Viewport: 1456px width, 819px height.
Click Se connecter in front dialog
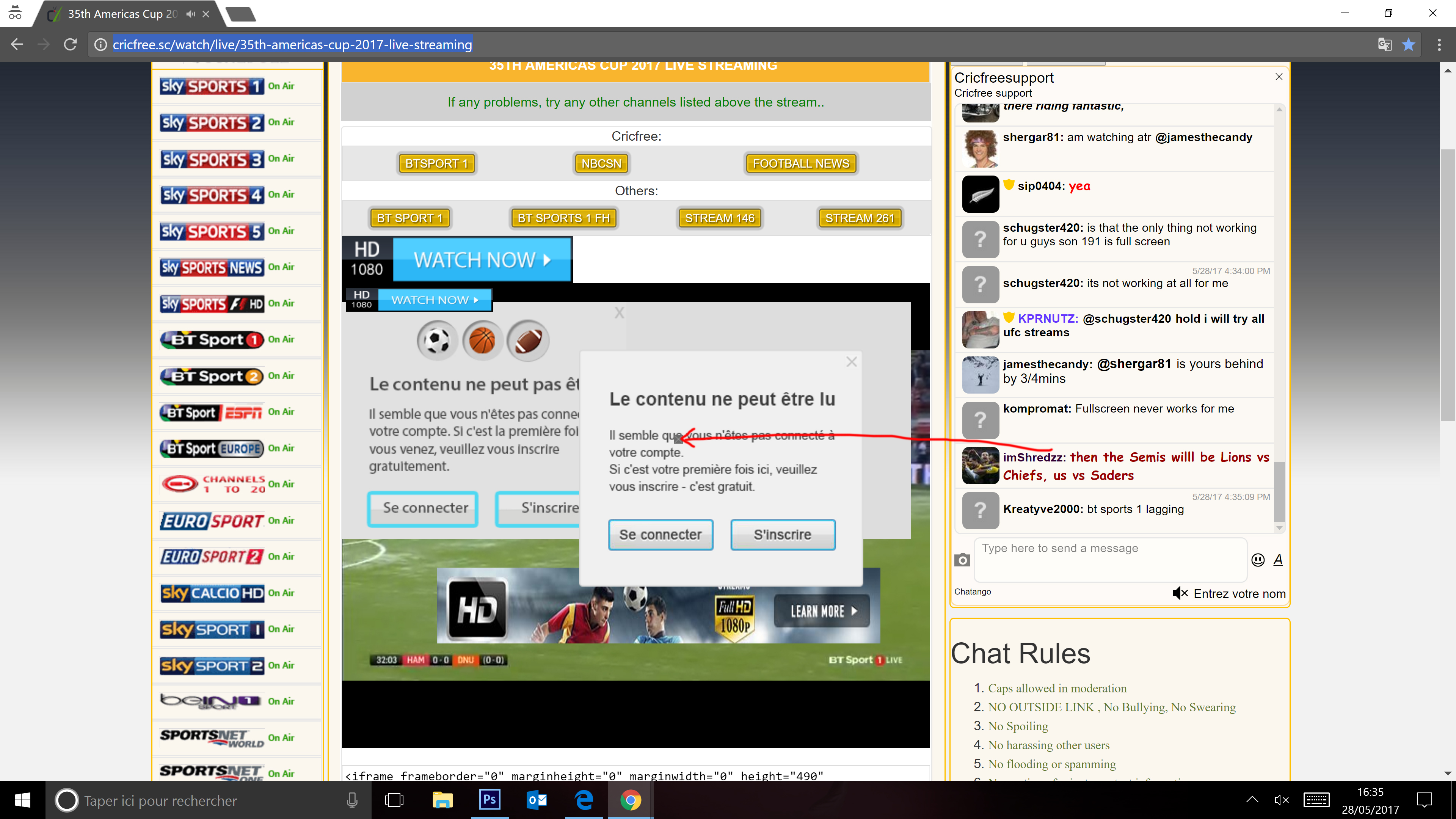pyautogui.click(x=660, y=535)
